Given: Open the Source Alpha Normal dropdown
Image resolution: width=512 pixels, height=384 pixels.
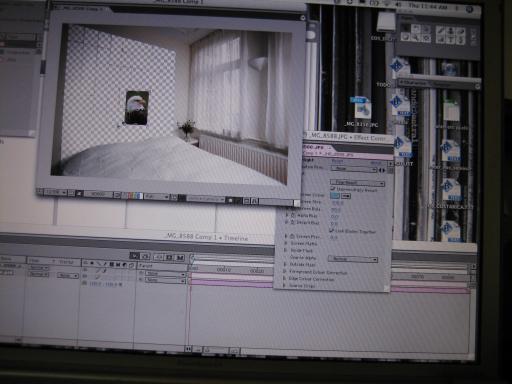Looking at the screenshot, I should click(x=353, y=259).
